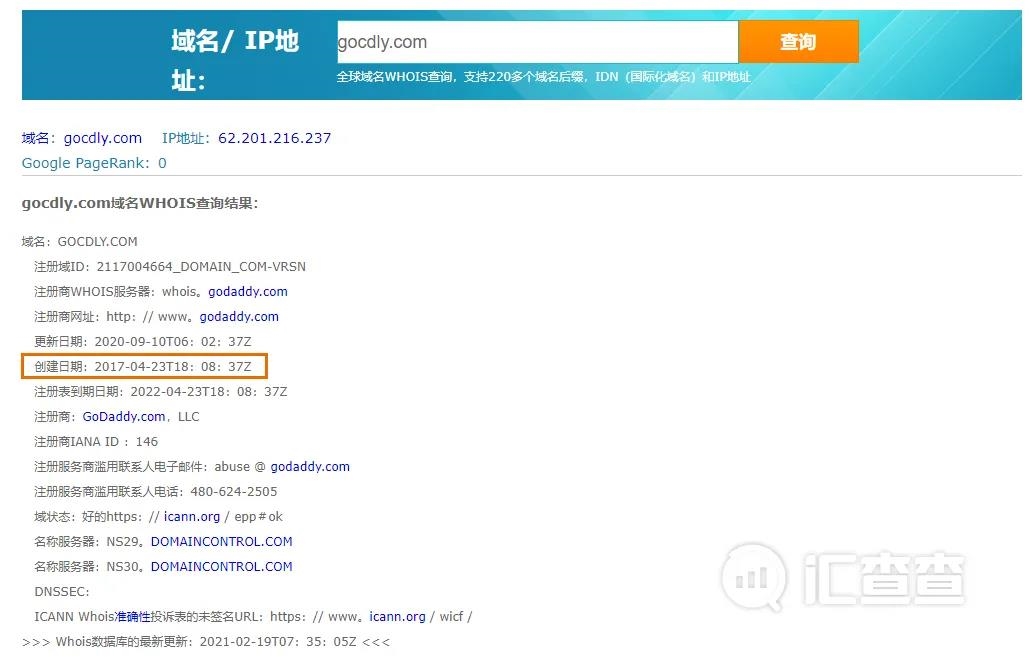Click the 全球域名WHOIS查询 hint text
The width and height of the screenshot is (1031, 657).
tap(543, 77)
